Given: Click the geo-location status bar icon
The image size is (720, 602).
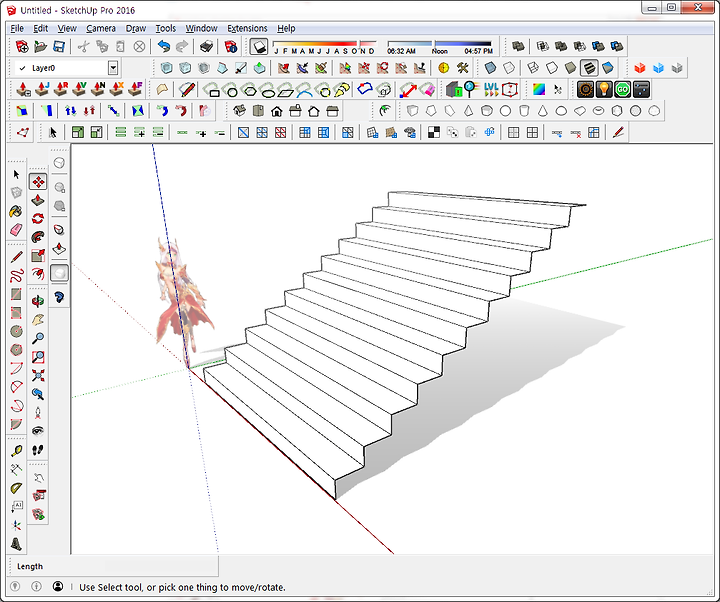Looking at the screenshot, I should coord(15,586).
